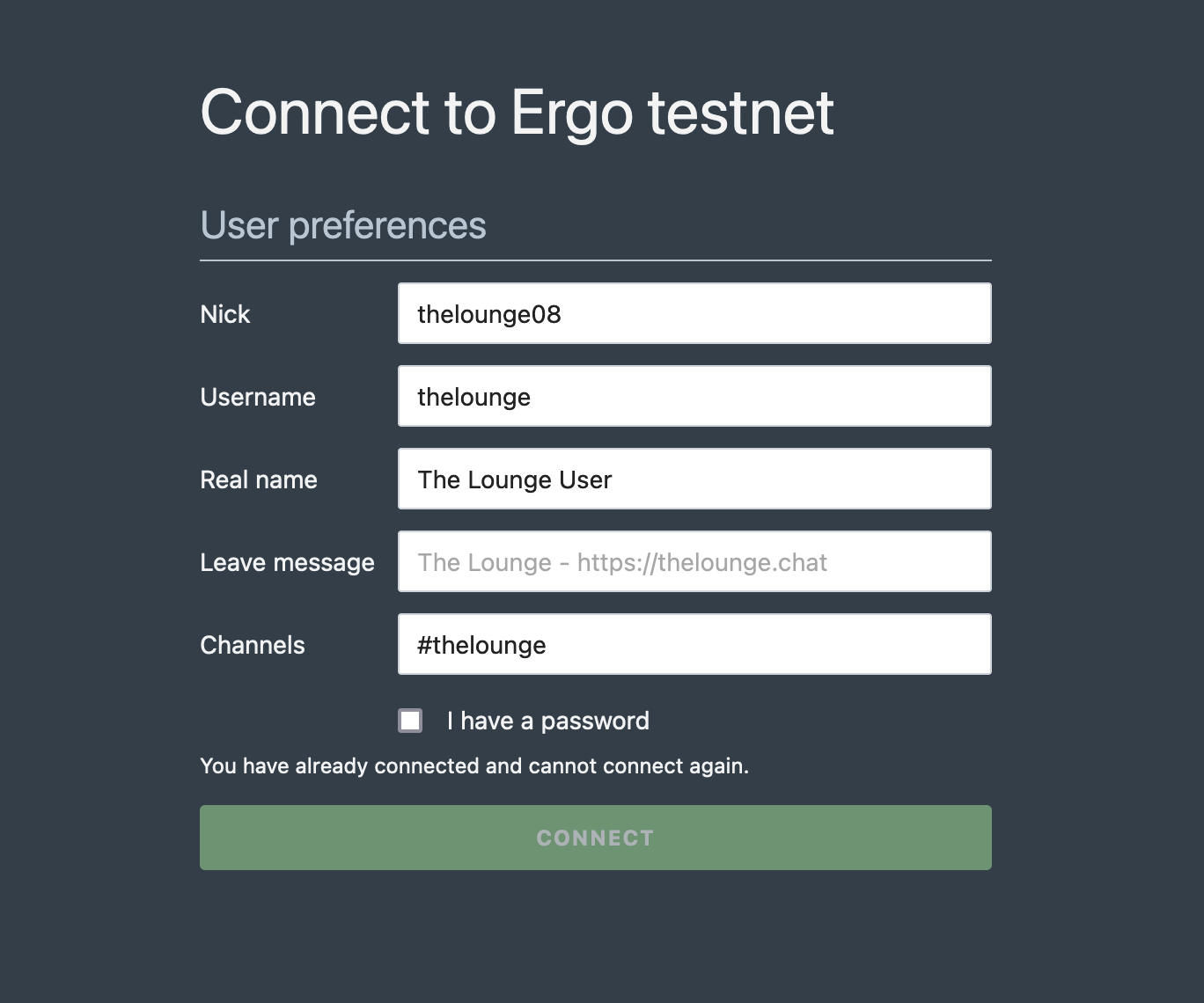Screen dimensions: 1204x1003
Task: Click the Channels field showing '#thelounge'
Action: 694,644
